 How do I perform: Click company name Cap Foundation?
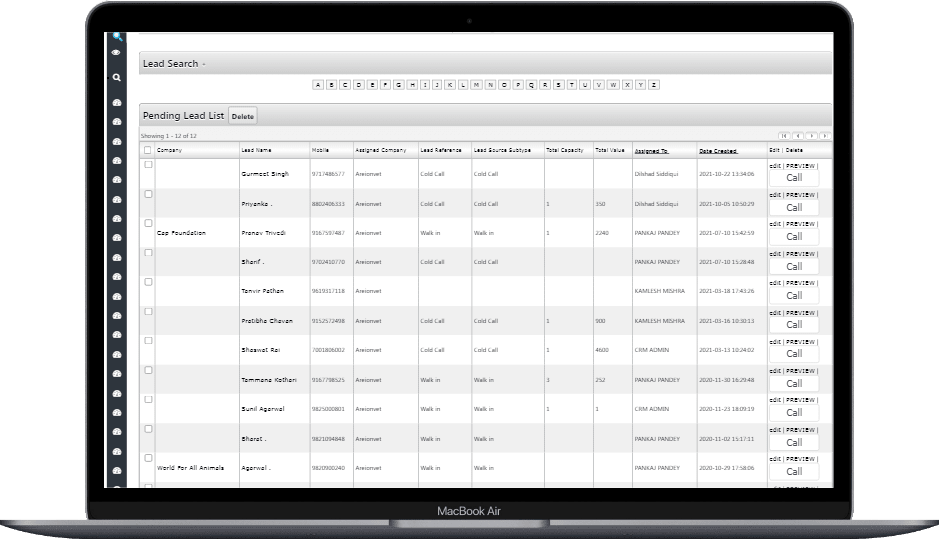[x=181, y=233]
